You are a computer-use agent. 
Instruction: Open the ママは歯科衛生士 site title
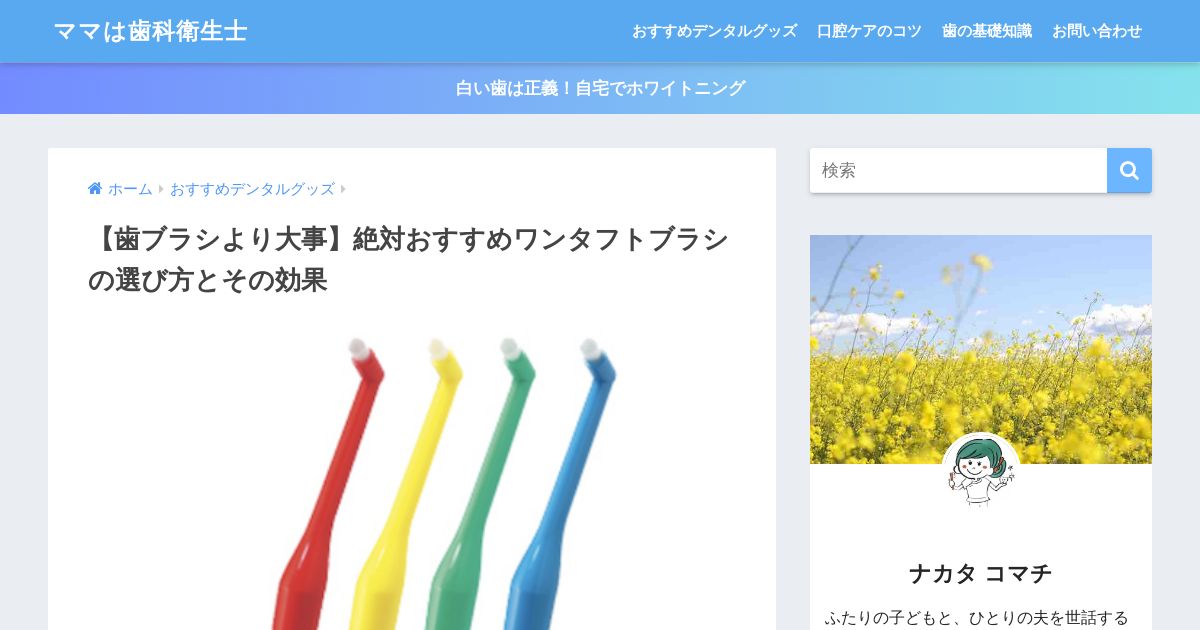(151, 31)
